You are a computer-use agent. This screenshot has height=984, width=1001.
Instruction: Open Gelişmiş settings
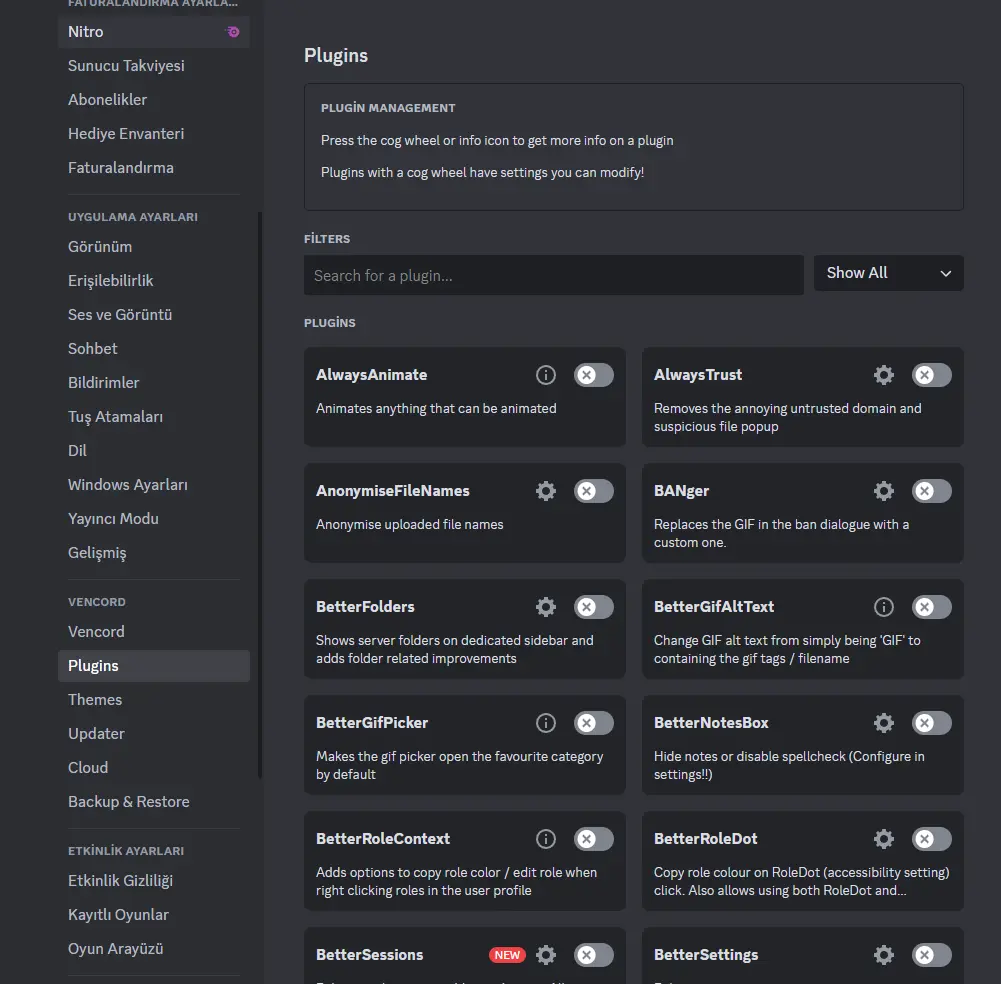coord(153,552)
